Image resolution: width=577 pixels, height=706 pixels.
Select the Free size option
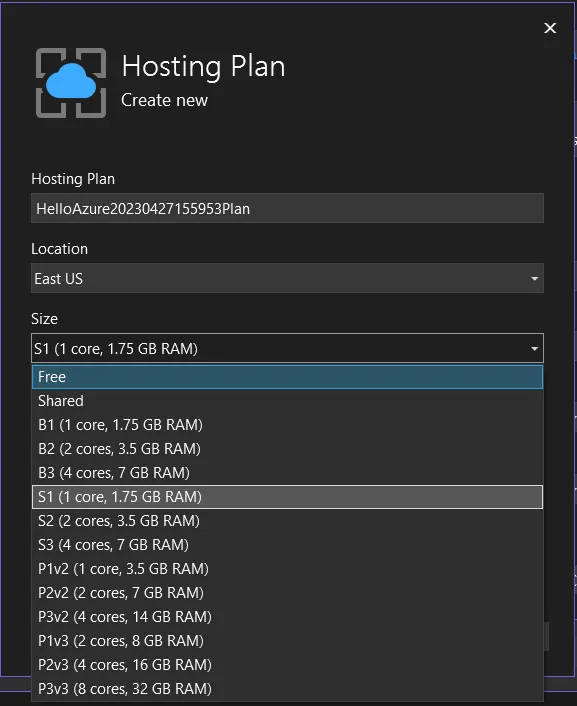pos(287,377)
